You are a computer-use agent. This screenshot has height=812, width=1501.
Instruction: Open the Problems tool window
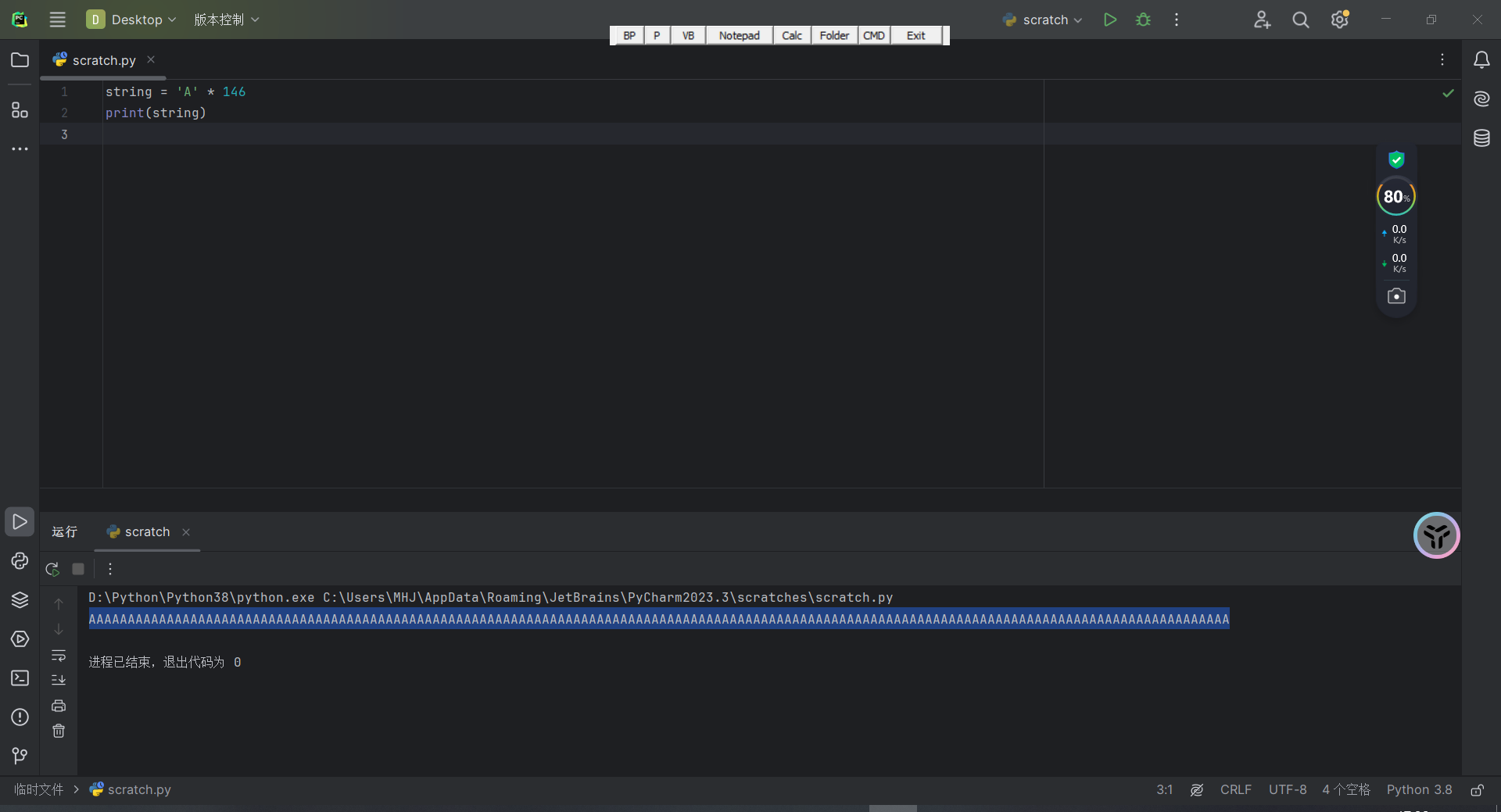(20, 717)
